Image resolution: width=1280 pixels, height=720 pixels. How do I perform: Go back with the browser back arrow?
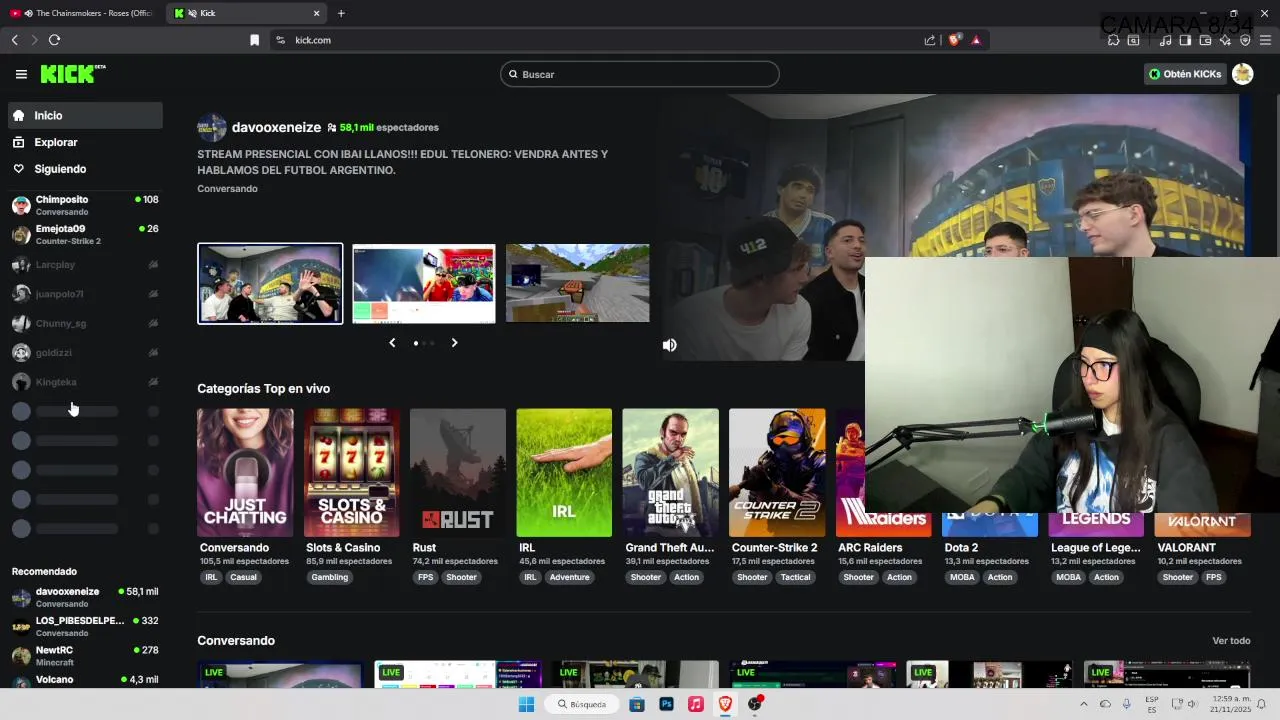point(14,40)
